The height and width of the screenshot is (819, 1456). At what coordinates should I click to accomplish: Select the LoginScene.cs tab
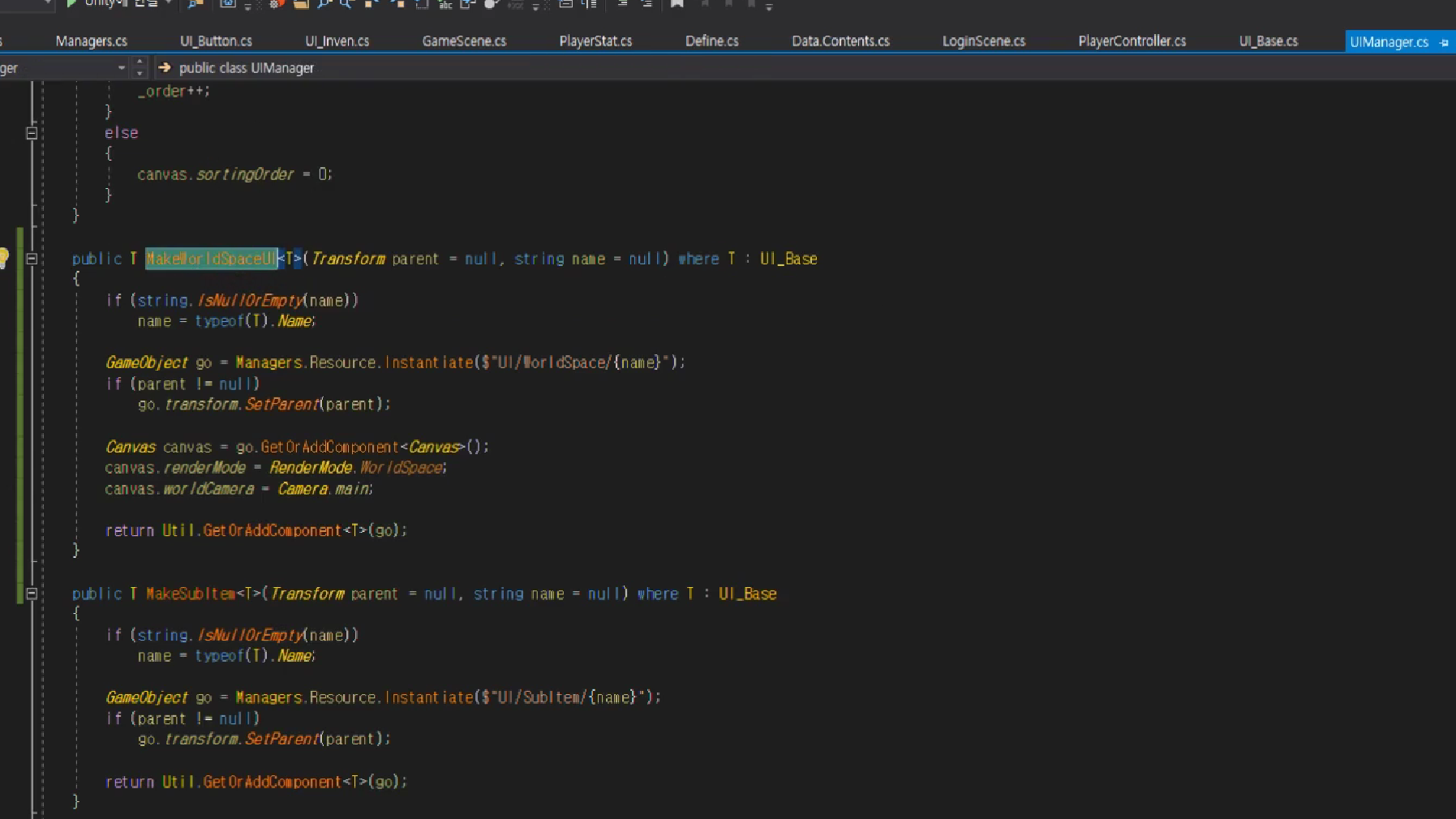[x=983, y=41]
